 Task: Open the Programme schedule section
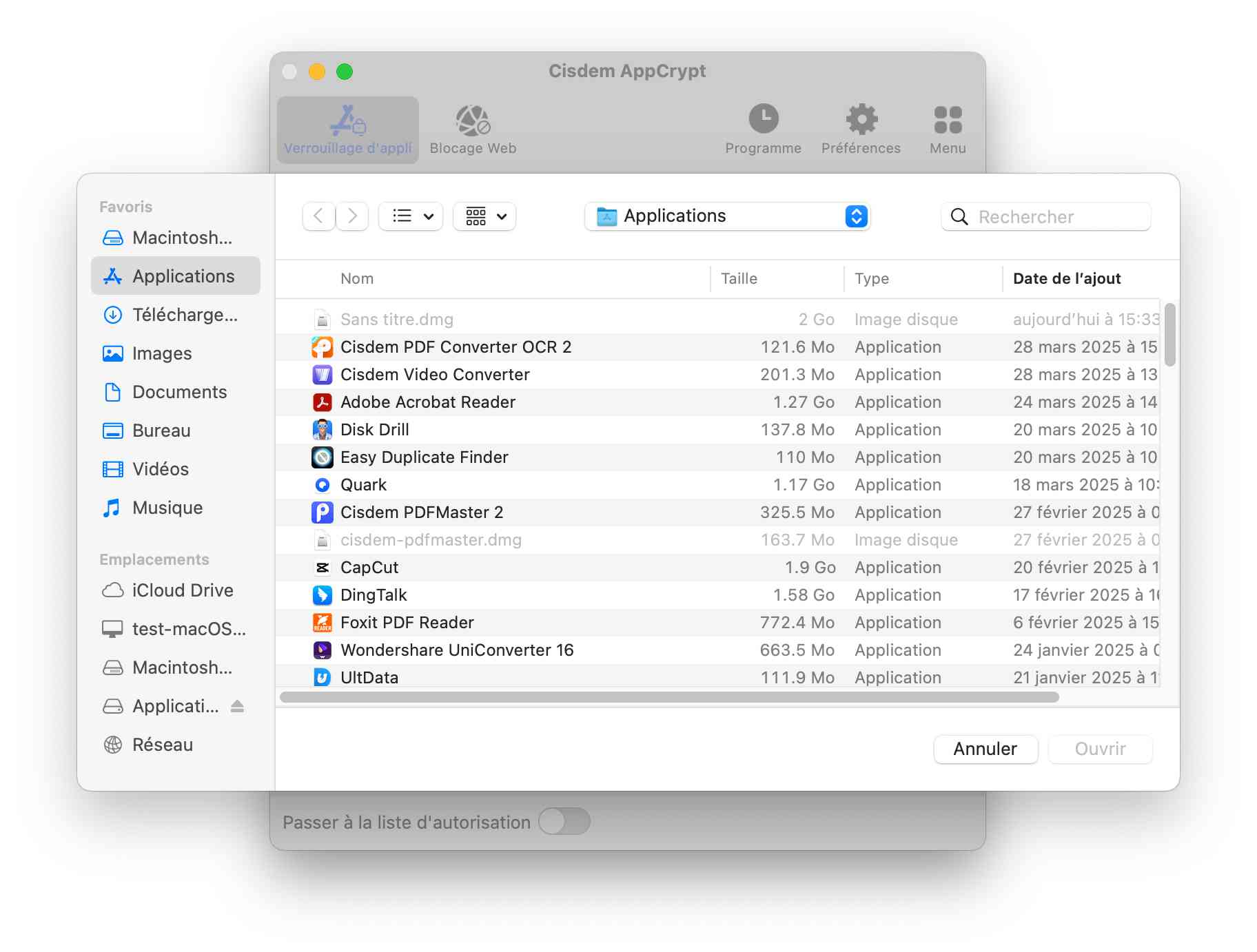(763, 130)
